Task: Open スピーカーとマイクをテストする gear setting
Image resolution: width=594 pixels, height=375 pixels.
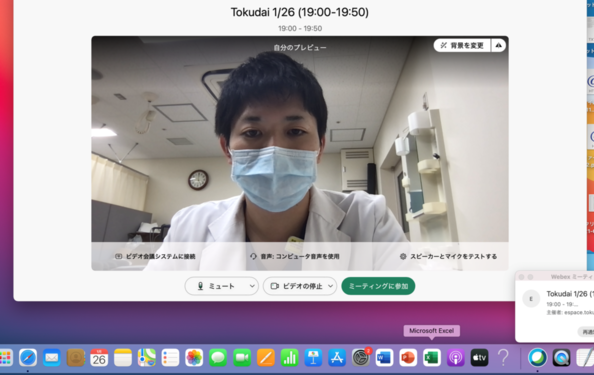Action: click(x=449, y=256)
